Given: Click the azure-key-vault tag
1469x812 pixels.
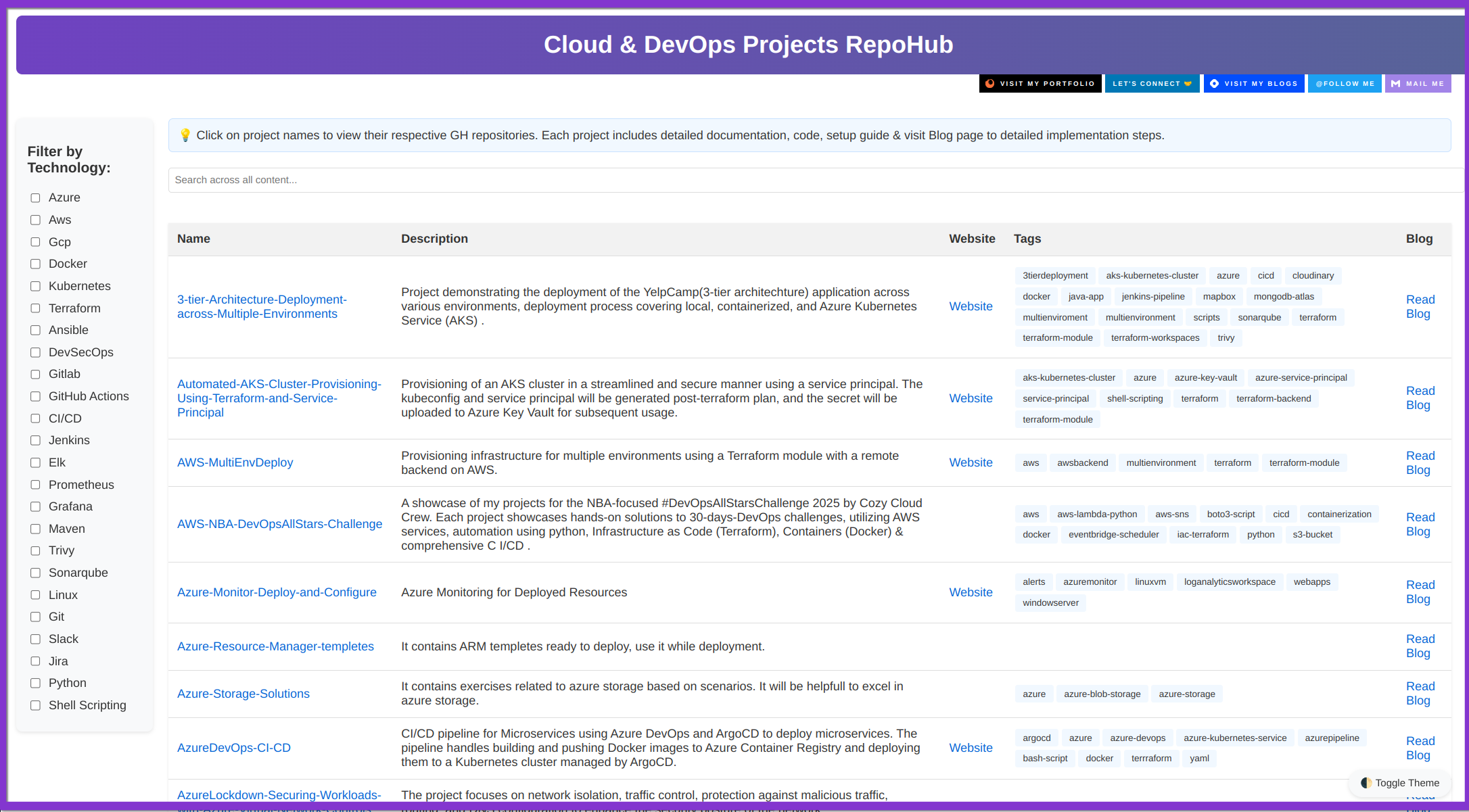Looking at the screenshot, I should coord(1205,378).
